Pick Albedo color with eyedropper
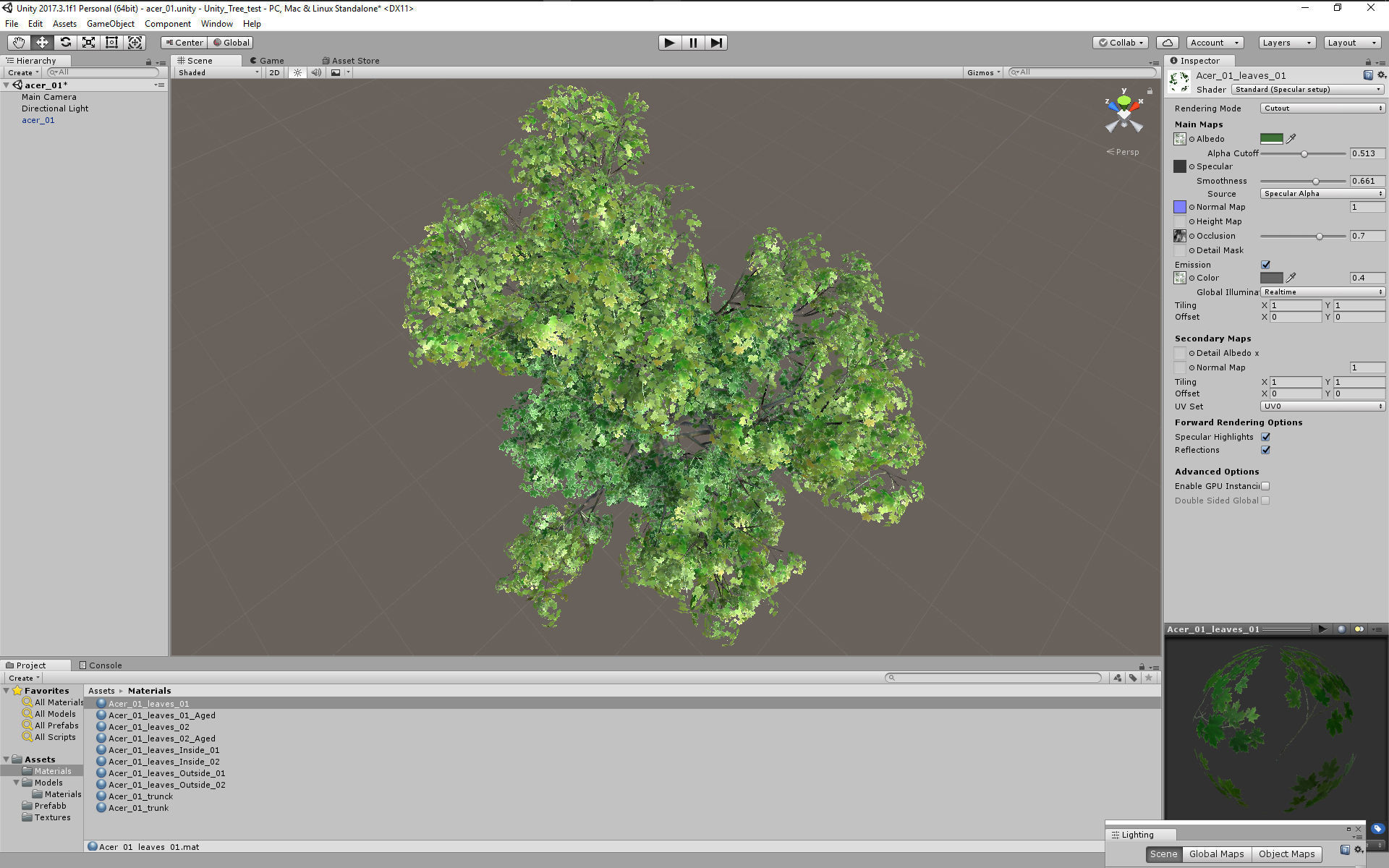Screen dimensions: 1389x868 click(1291, 139)
